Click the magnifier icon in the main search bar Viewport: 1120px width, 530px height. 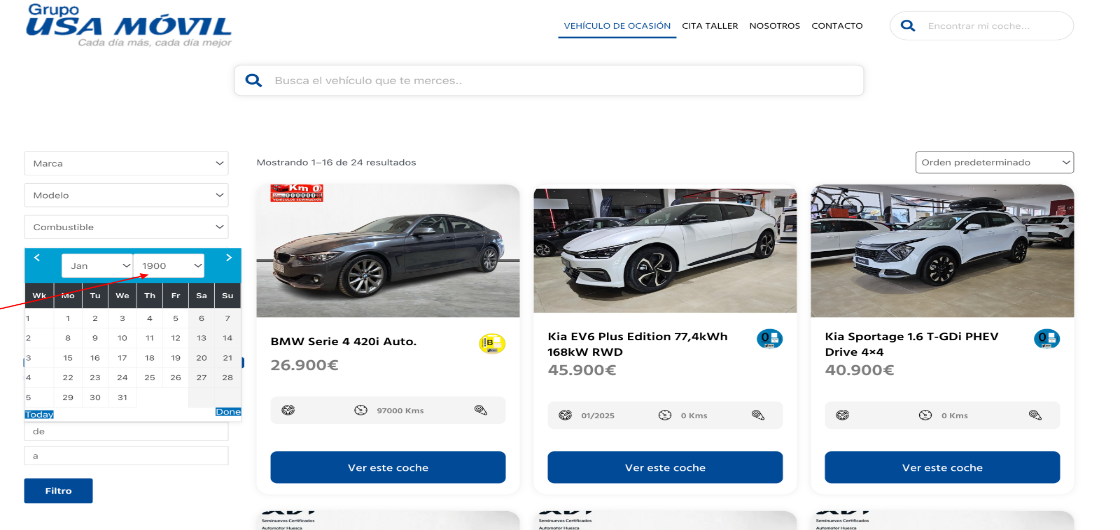[254, 81]
